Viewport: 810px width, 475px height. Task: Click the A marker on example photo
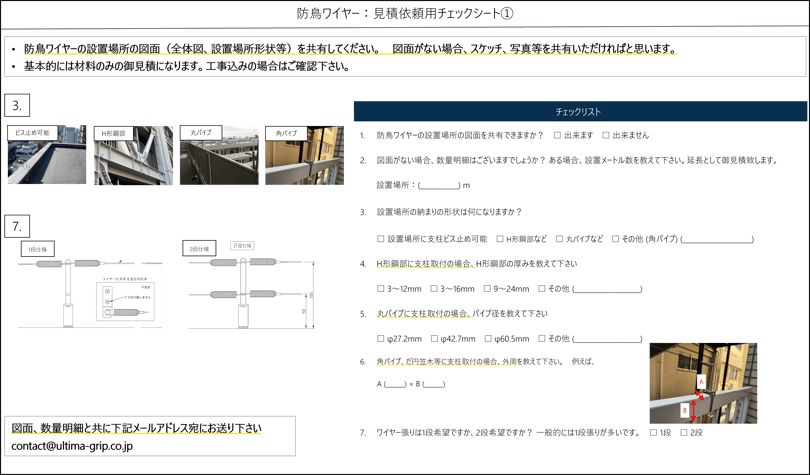pos(702,382)
